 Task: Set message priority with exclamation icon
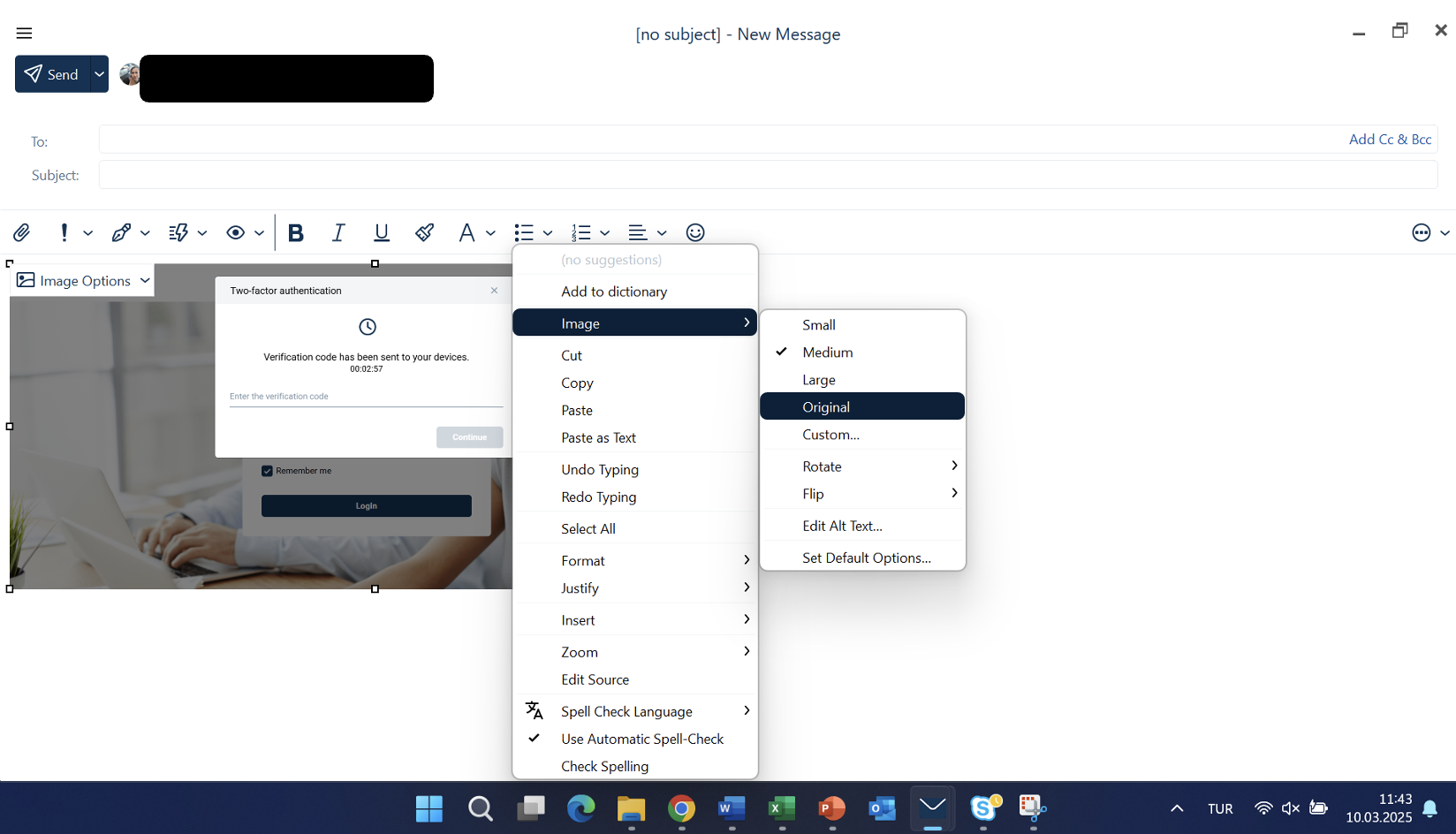point(64,232)
